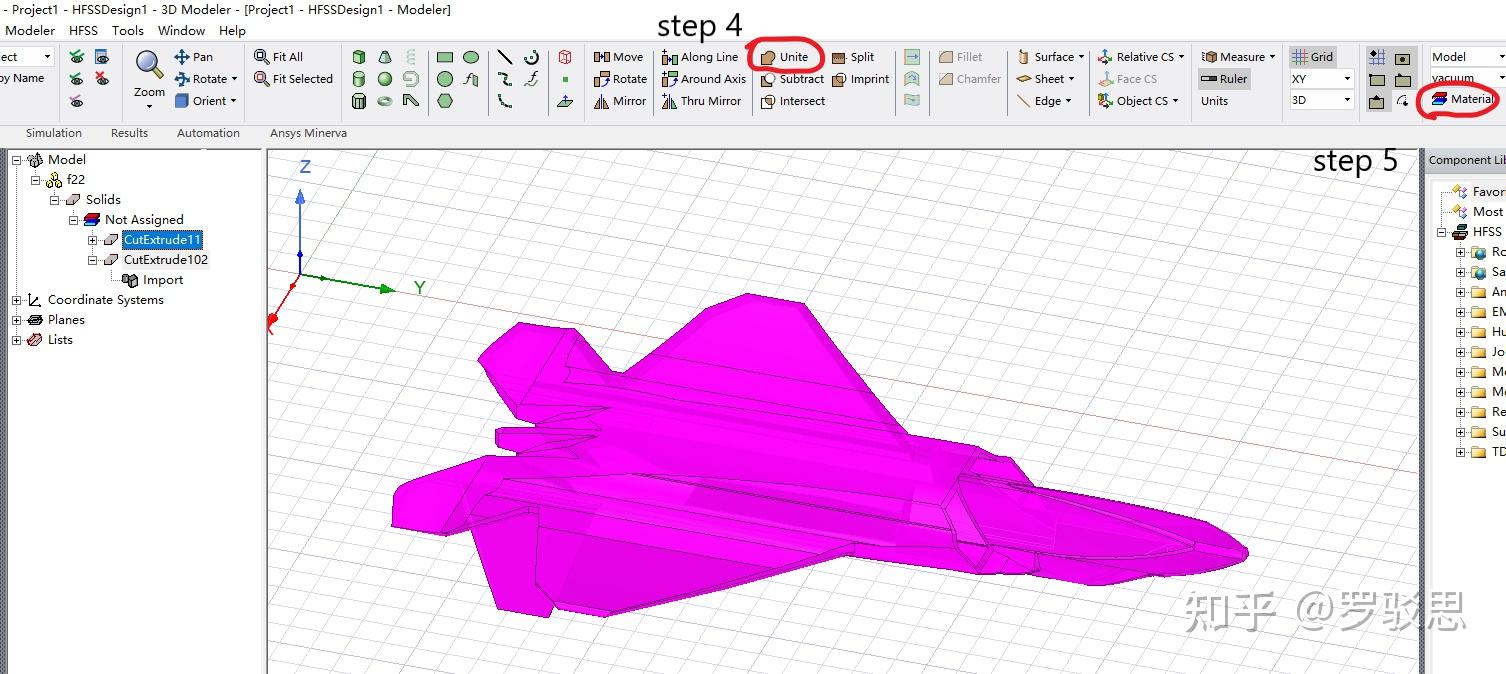
Task: Draw a regular polygon
Action: tap(445, 101)
